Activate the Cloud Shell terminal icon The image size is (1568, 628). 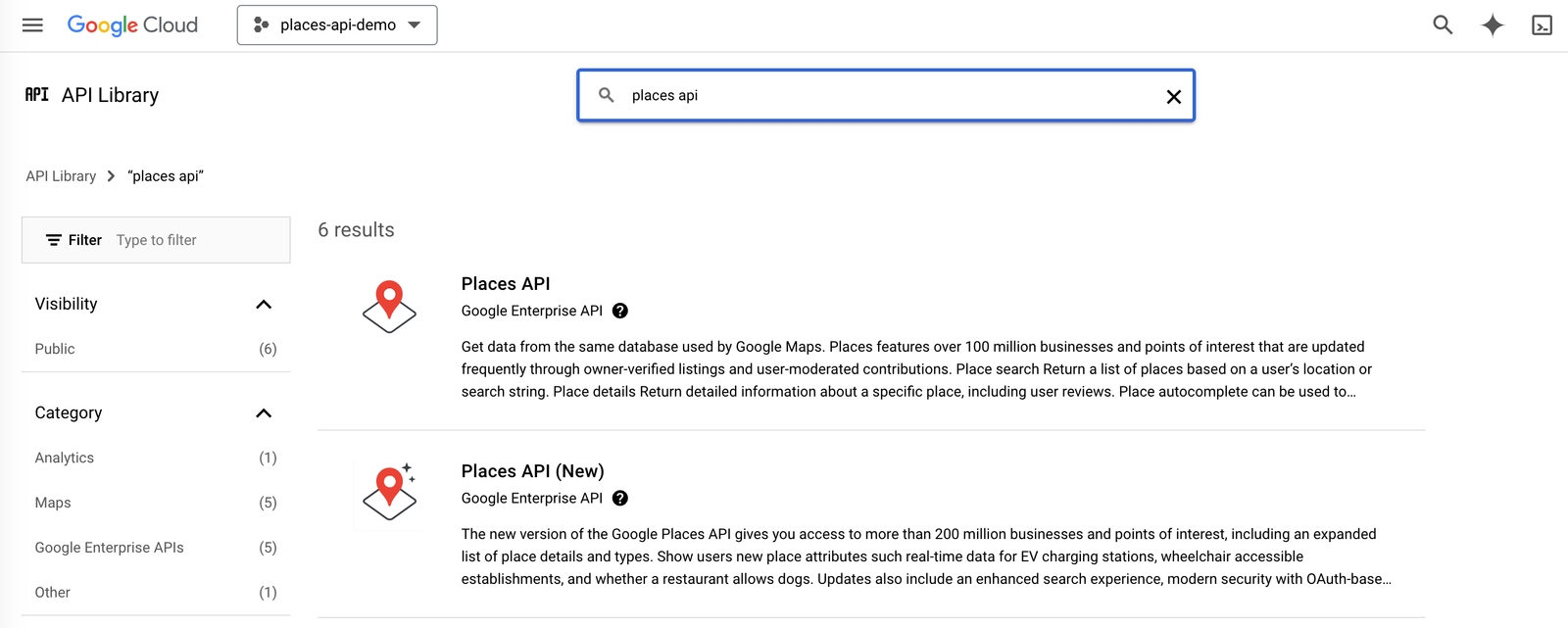point(1542,25)
